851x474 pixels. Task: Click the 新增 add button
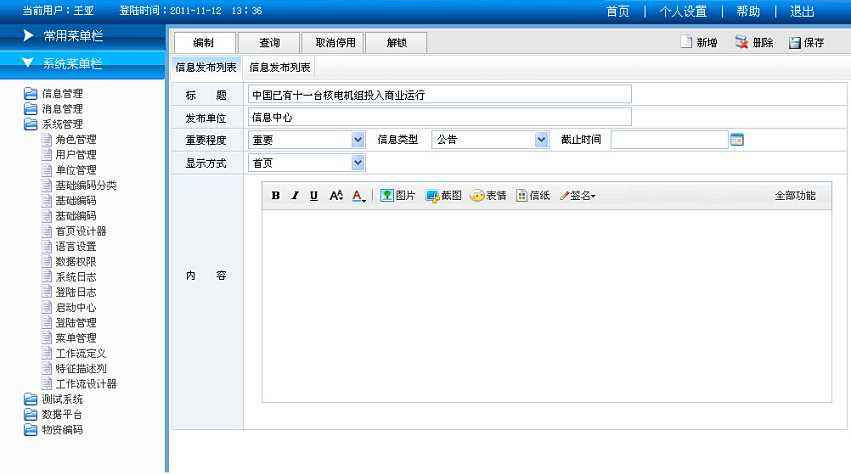(x=700, y=42)
